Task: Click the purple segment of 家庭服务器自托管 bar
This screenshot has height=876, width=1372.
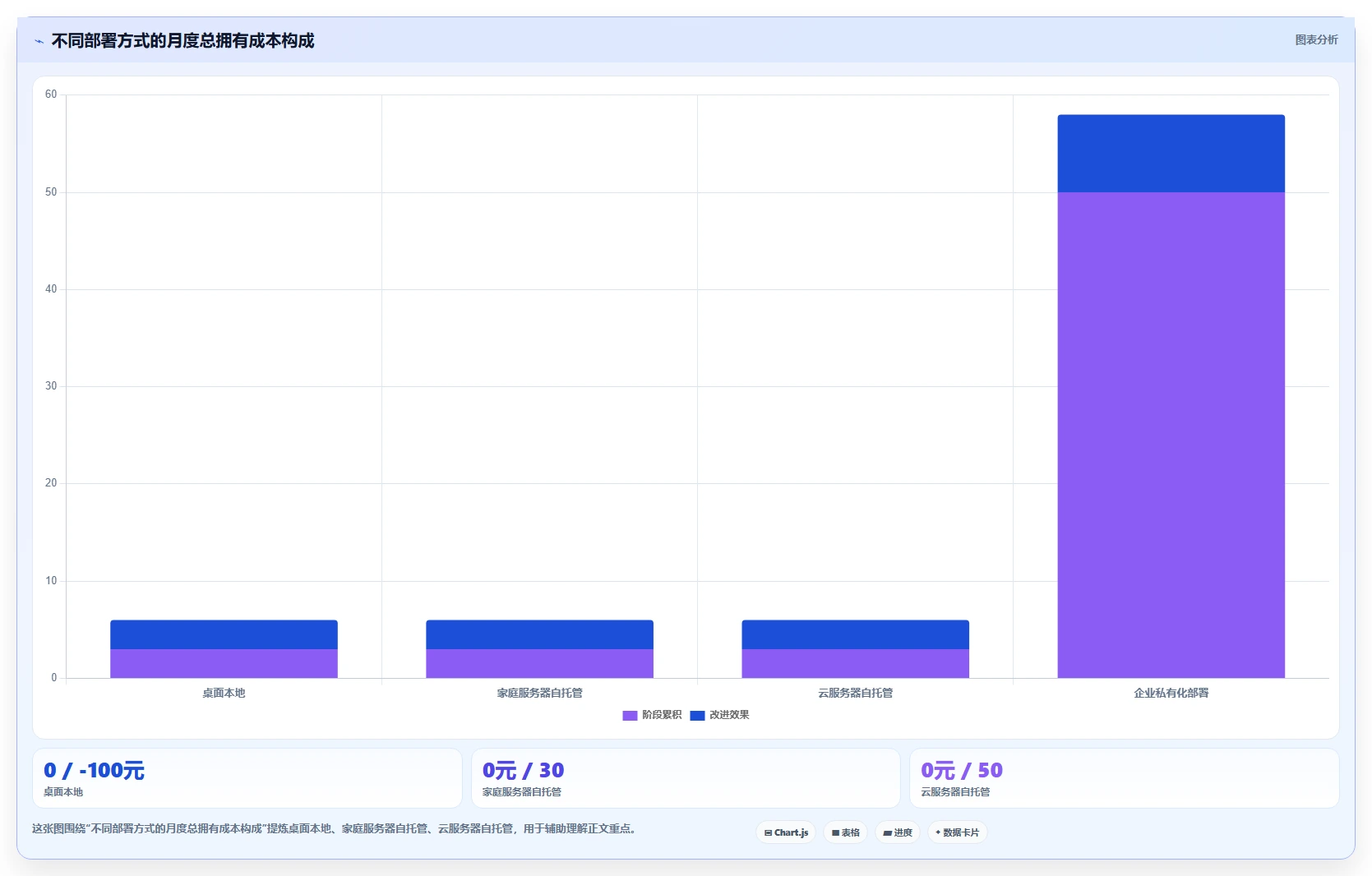Action: coord(539,664)
